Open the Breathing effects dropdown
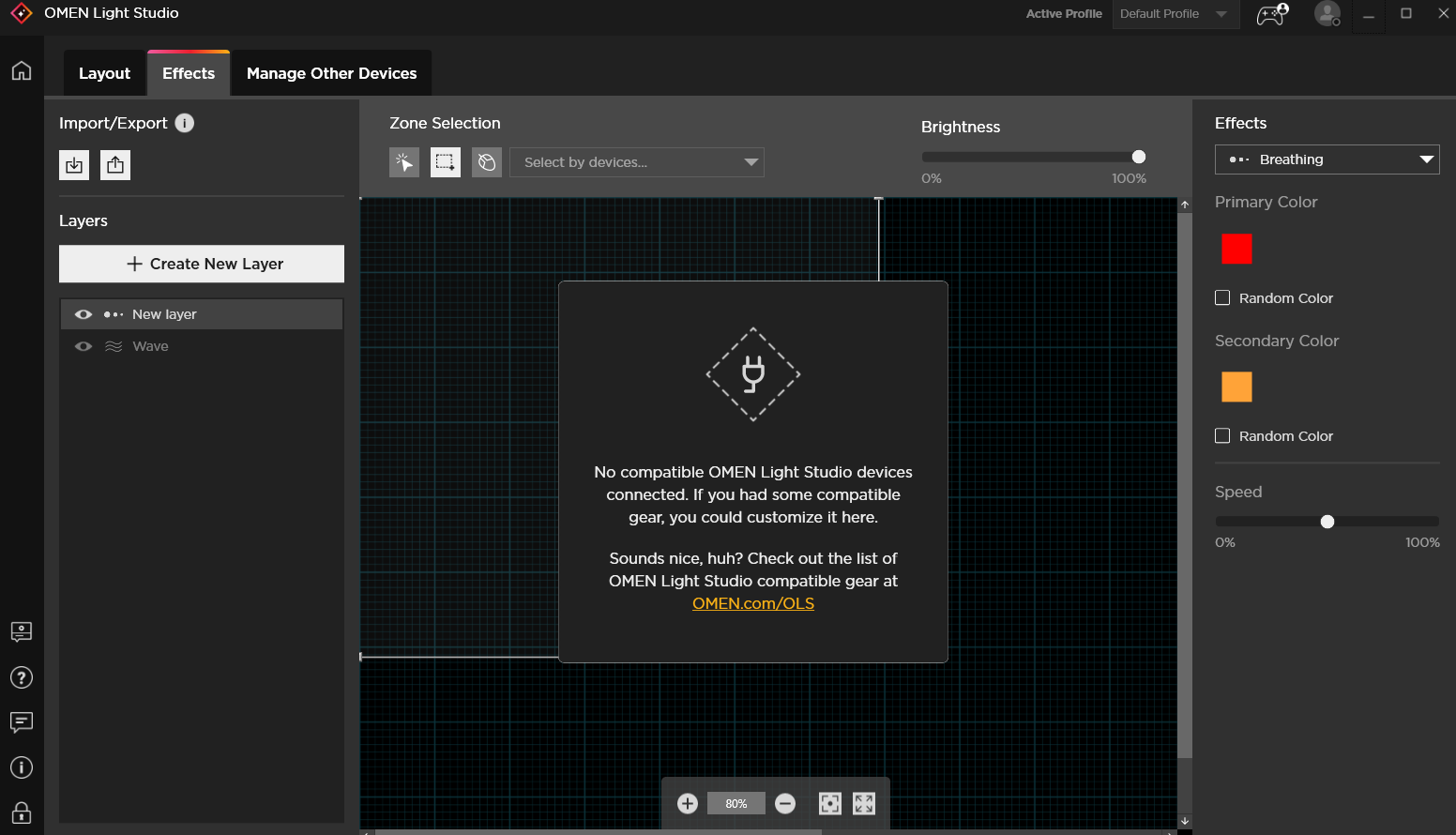The height and width of the screenshot is (835, 1456). (x=1327, y=159)
